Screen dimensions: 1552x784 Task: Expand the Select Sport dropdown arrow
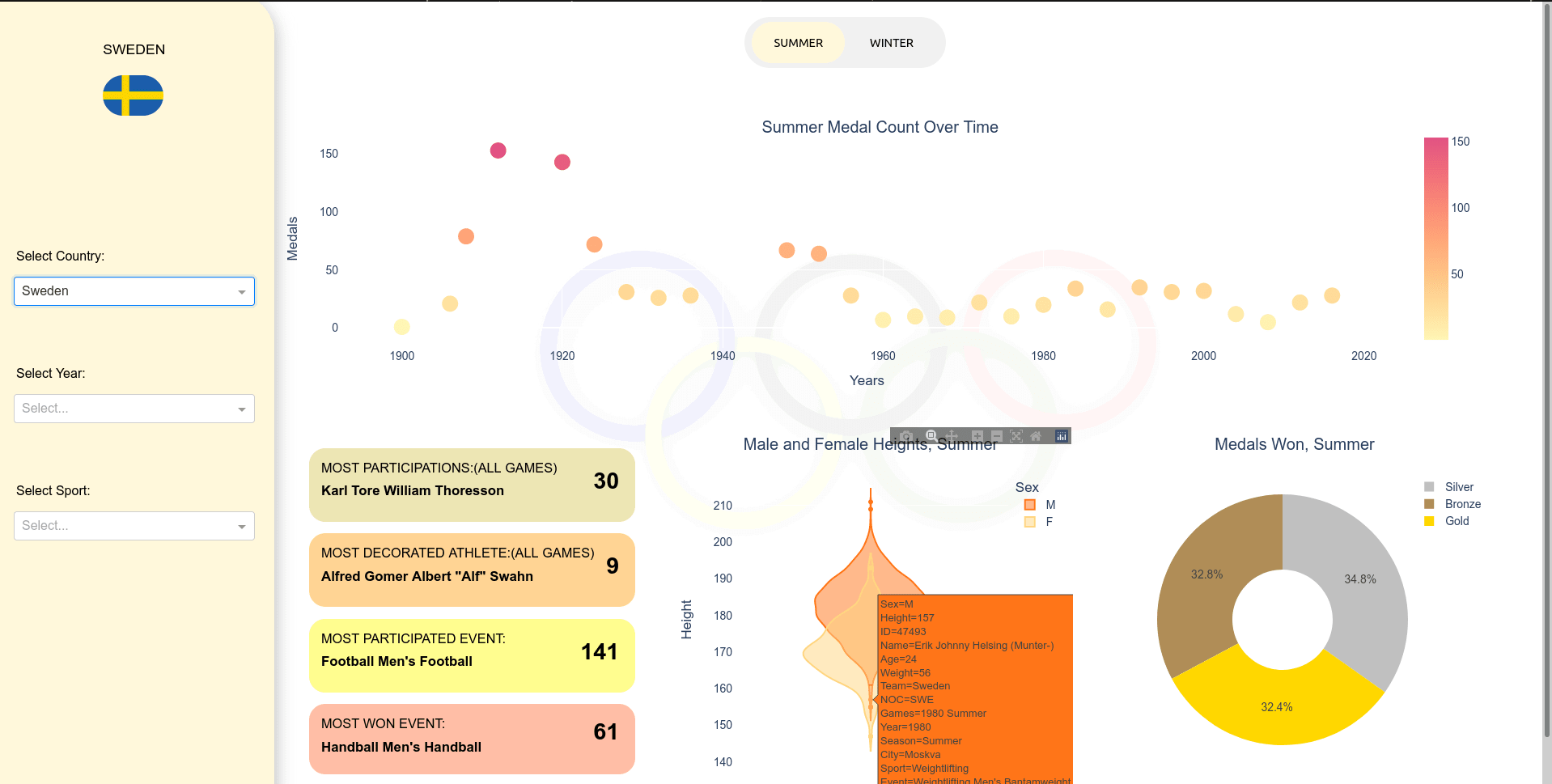[x=241, y=527]
